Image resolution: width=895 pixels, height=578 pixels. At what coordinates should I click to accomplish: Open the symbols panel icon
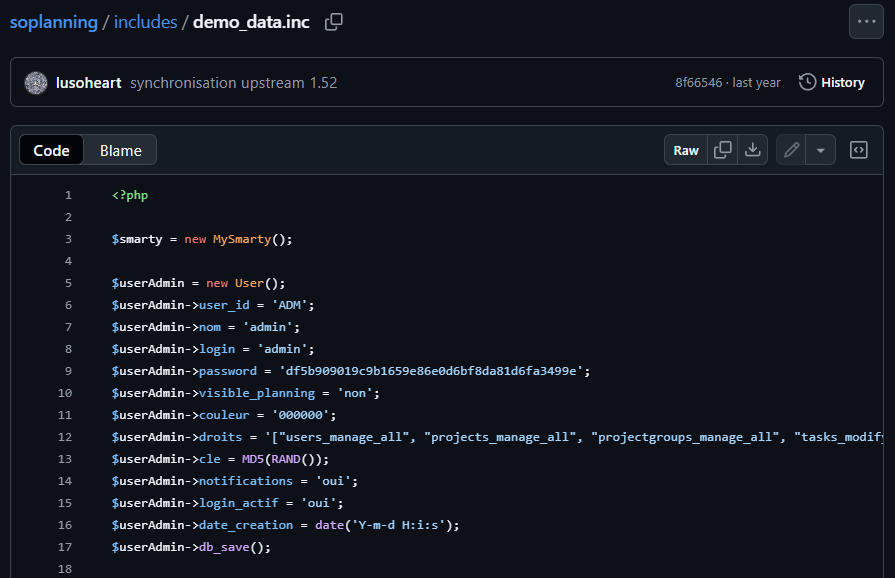(858, 150)
